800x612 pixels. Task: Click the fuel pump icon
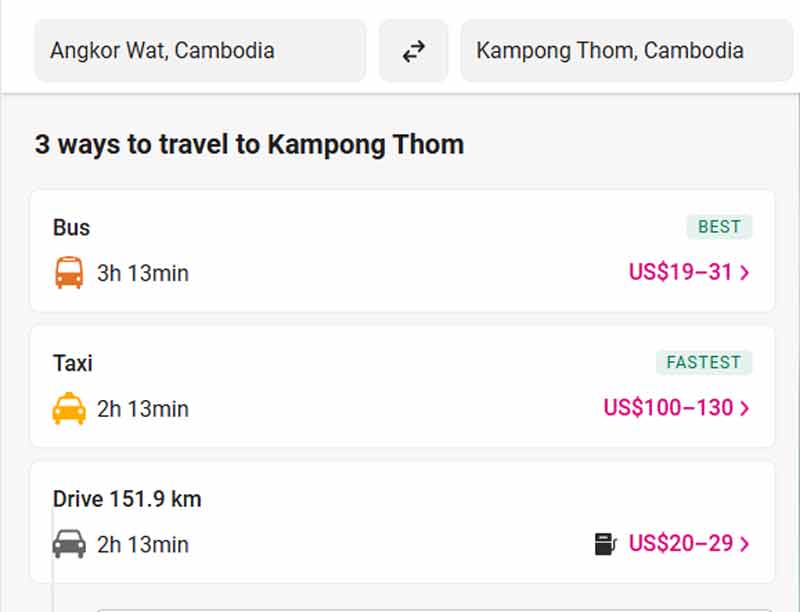click(605, 544)
